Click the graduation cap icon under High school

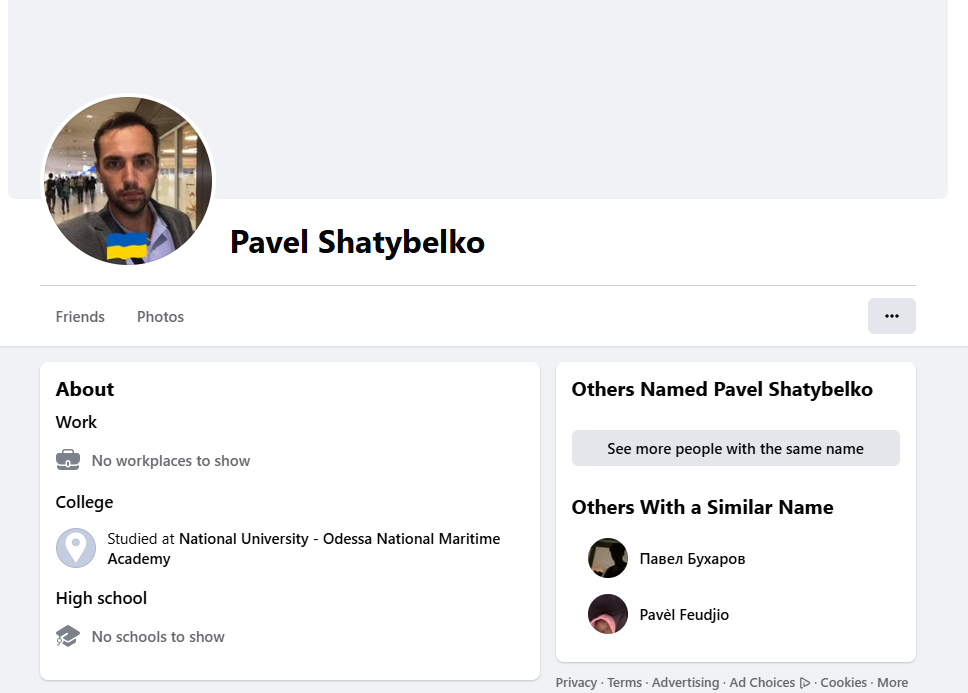click(x=68, y=637)
